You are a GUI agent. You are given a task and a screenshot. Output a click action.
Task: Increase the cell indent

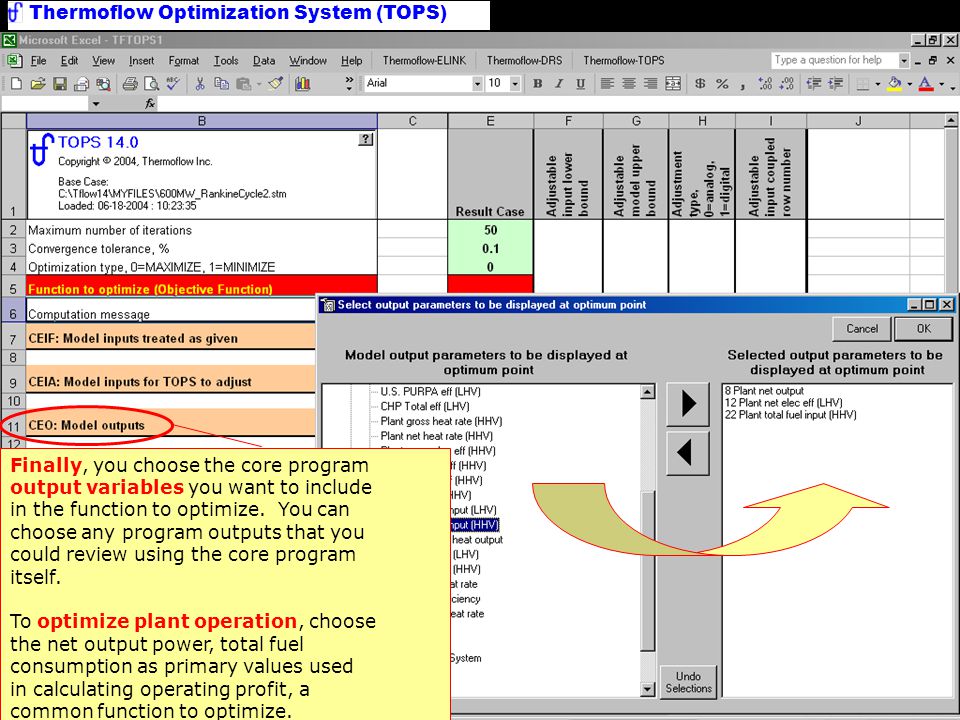coord(836,84)
